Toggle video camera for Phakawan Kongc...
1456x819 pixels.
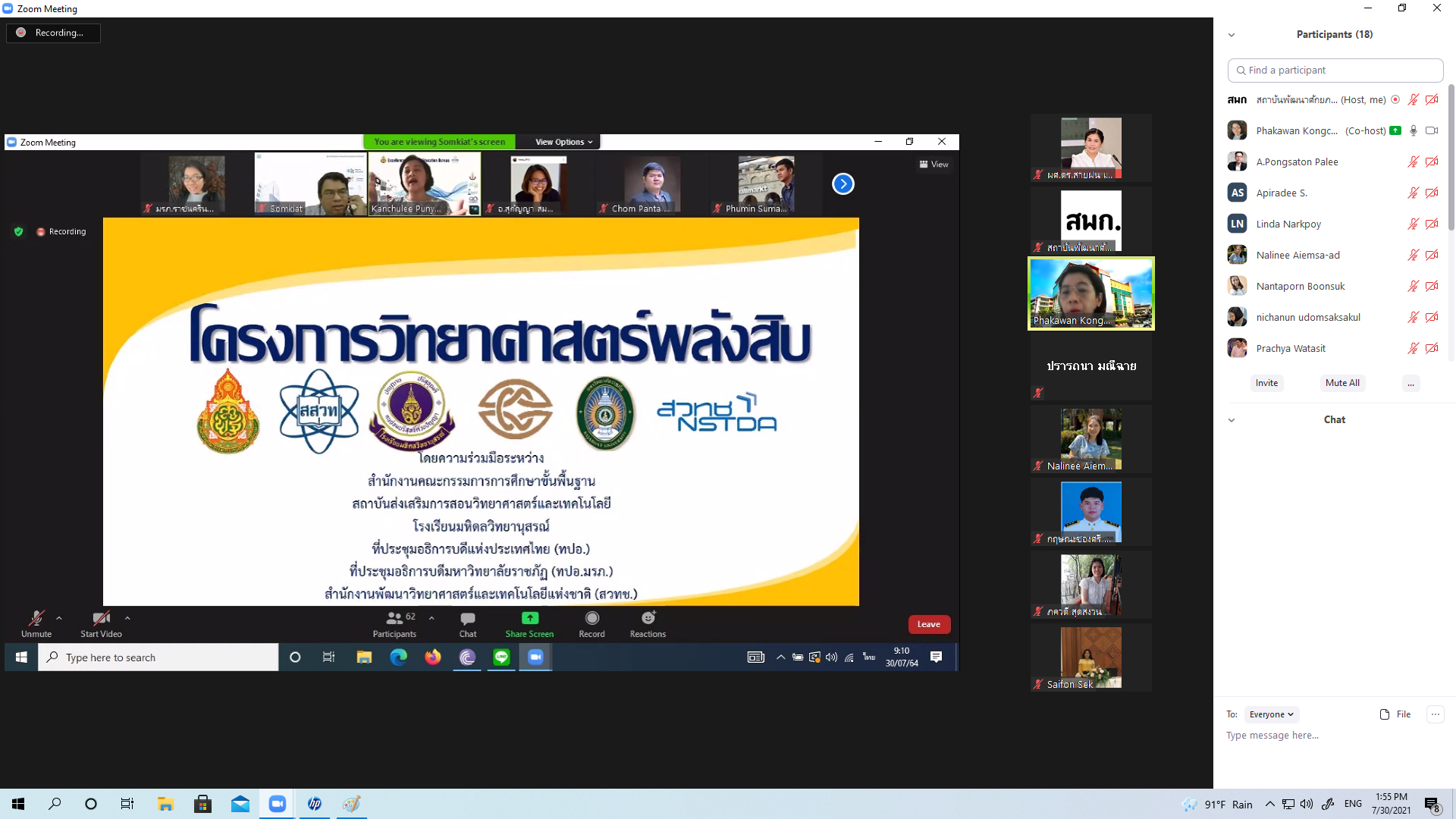point(1432,131)
